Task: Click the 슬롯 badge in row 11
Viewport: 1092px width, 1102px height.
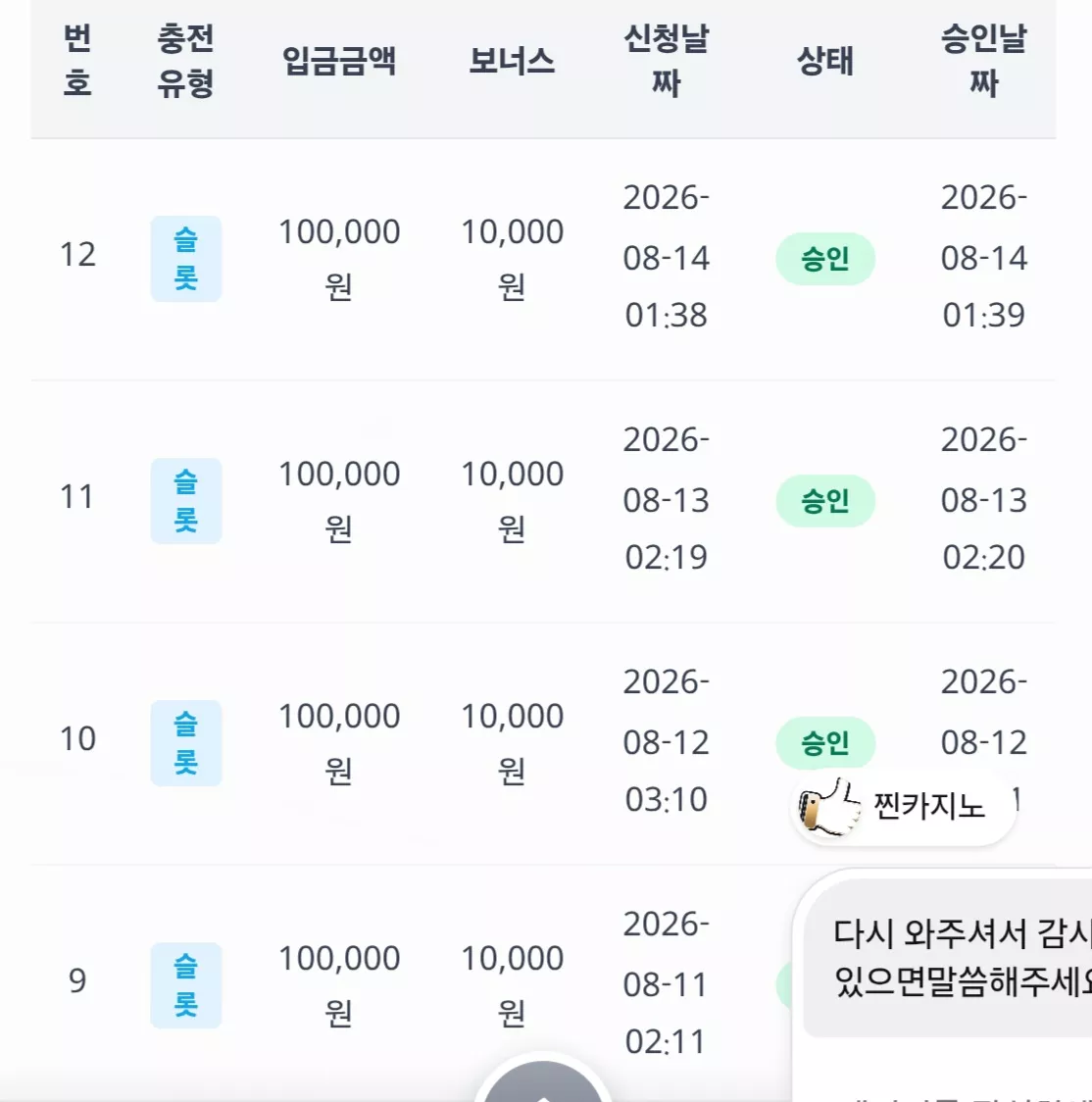Action: pos(186,501)
